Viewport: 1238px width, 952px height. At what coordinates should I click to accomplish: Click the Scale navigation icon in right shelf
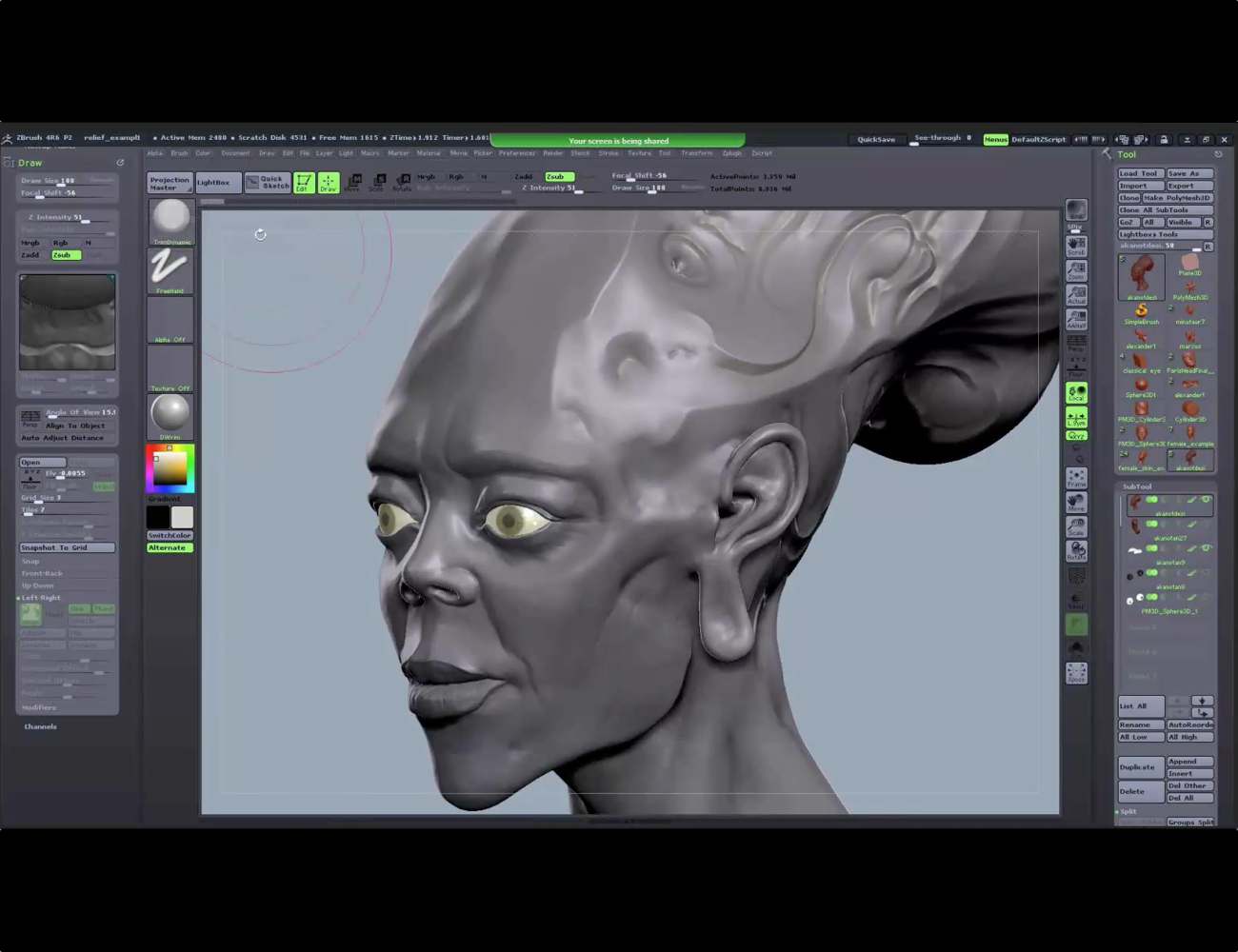[x=1076, y=526]
